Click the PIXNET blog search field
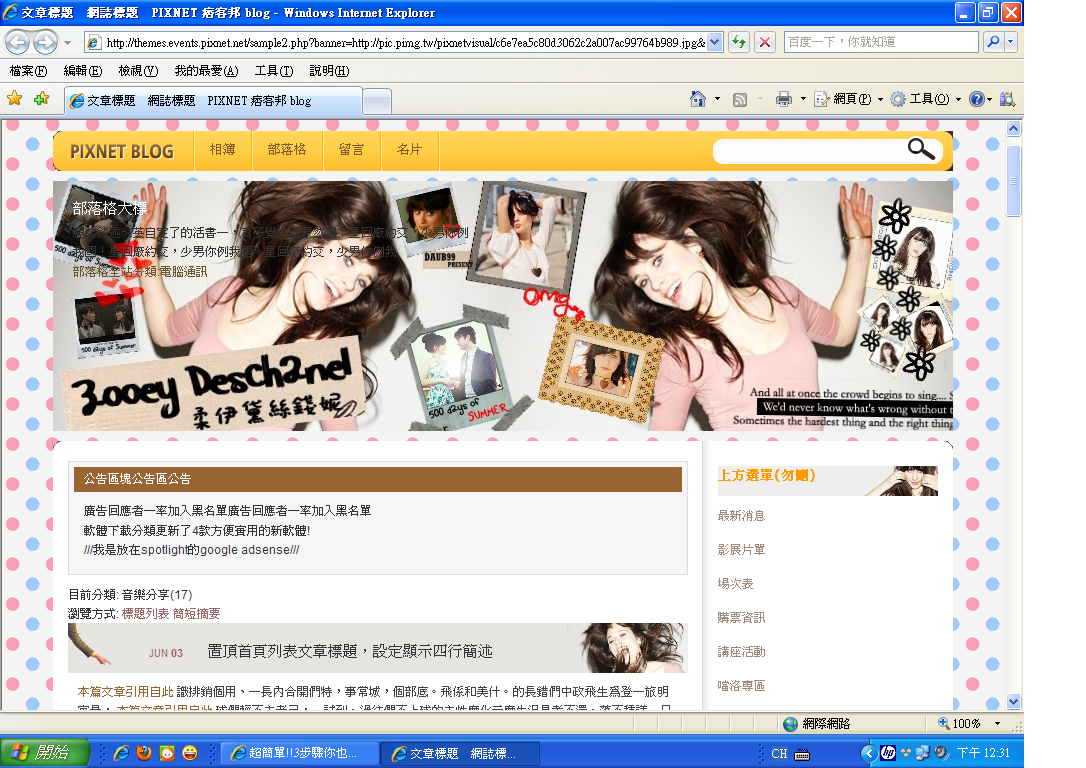The width and height of the screenshot is (1086, 768). pos(809,150)
